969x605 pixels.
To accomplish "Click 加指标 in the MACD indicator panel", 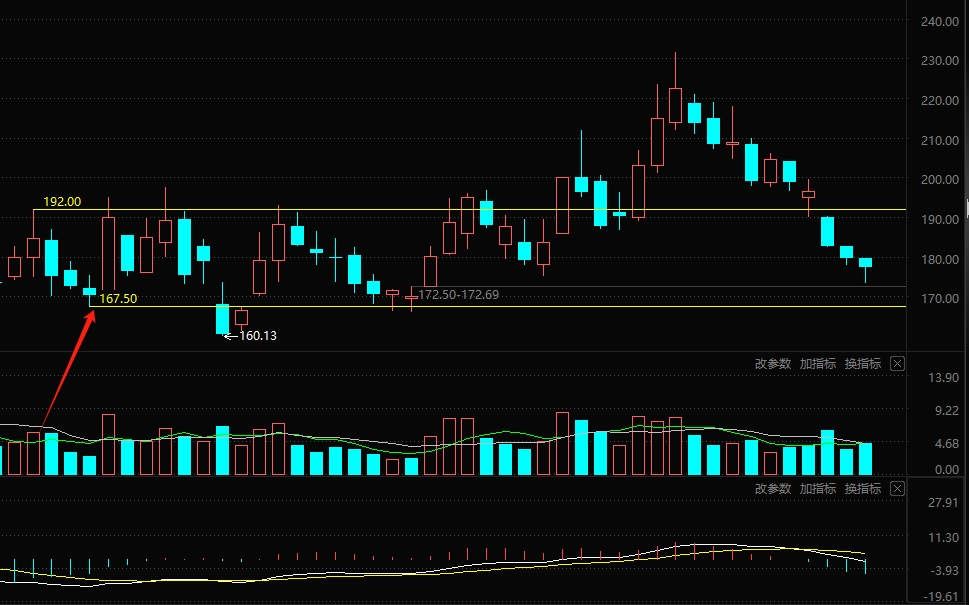I will pos(818,488).
